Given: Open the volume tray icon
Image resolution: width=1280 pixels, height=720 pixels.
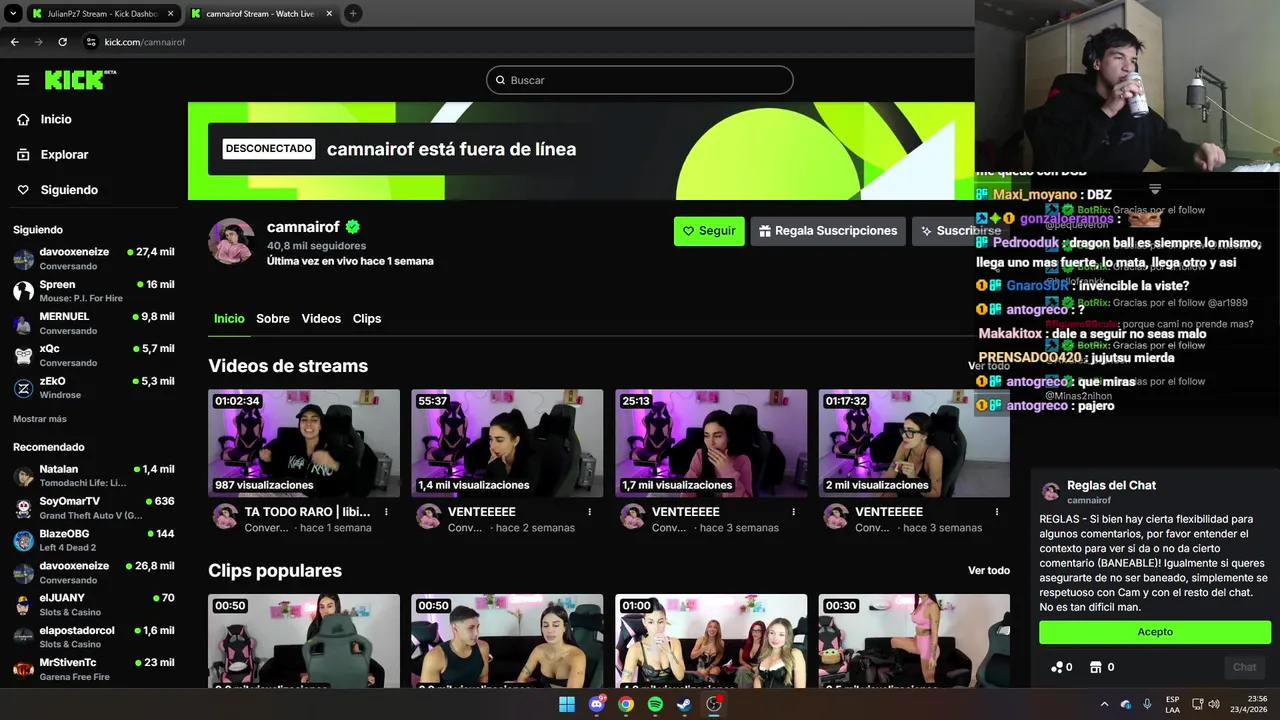Looking at the screenshot, I should tap(1214, 704).
